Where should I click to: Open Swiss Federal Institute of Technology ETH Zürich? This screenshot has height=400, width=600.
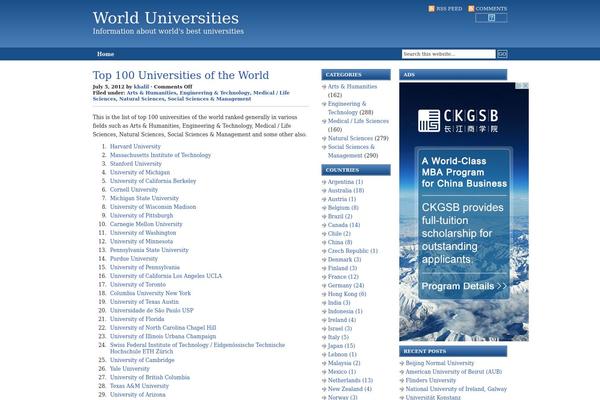(x=197, y=348)
